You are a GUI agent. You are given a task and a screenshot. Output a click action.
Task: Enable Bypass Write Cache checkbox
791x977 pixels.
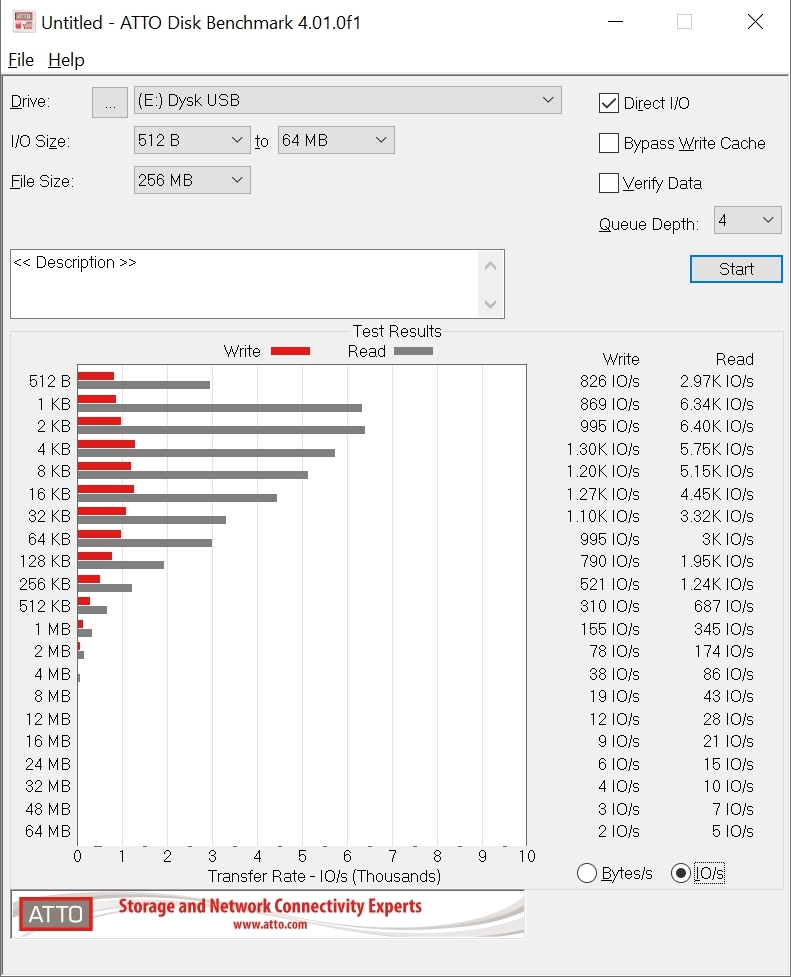(609, 143)
